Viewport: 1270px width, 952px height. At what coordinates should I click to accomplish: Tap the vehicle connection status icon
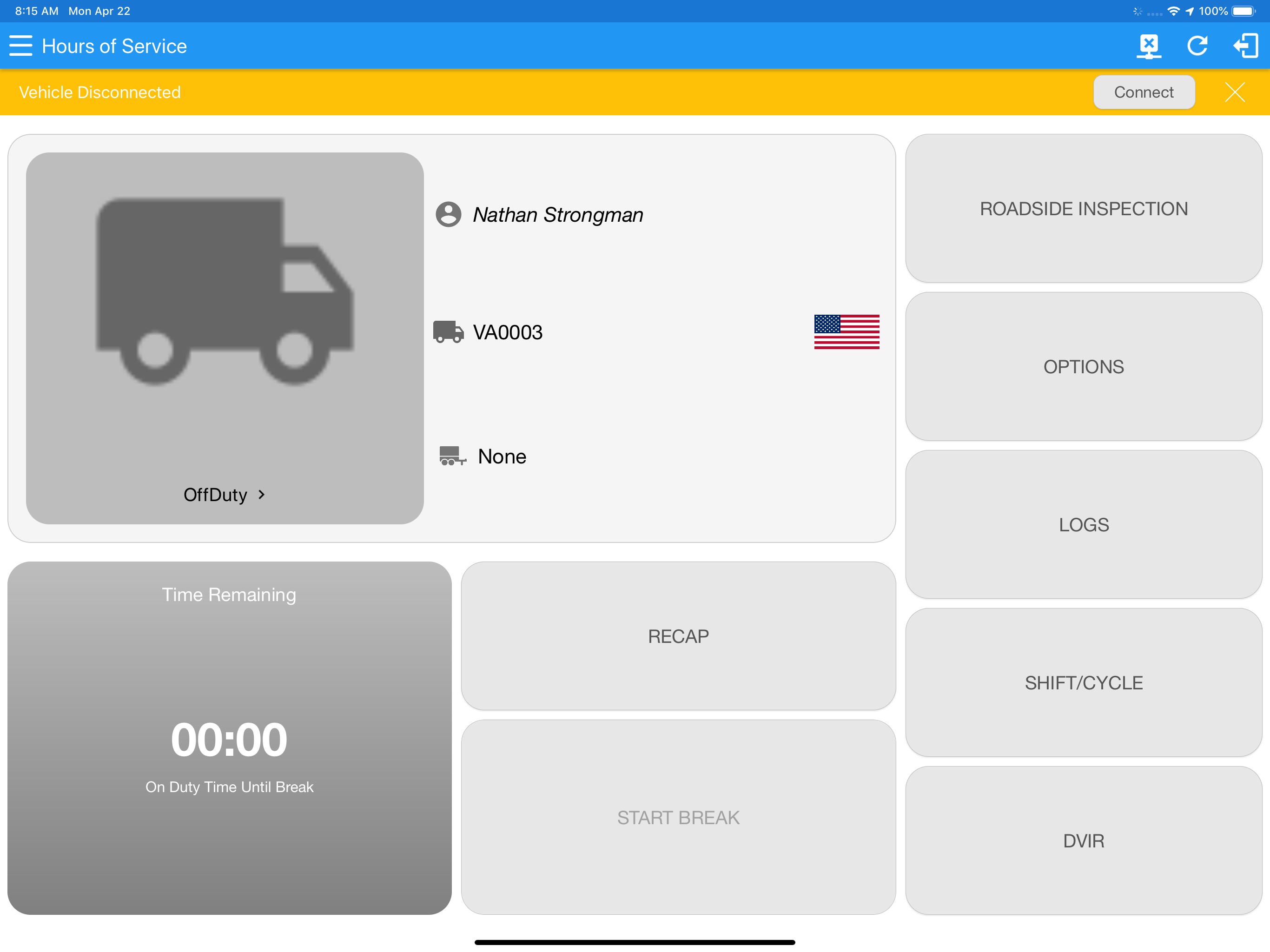(1148, 46)
